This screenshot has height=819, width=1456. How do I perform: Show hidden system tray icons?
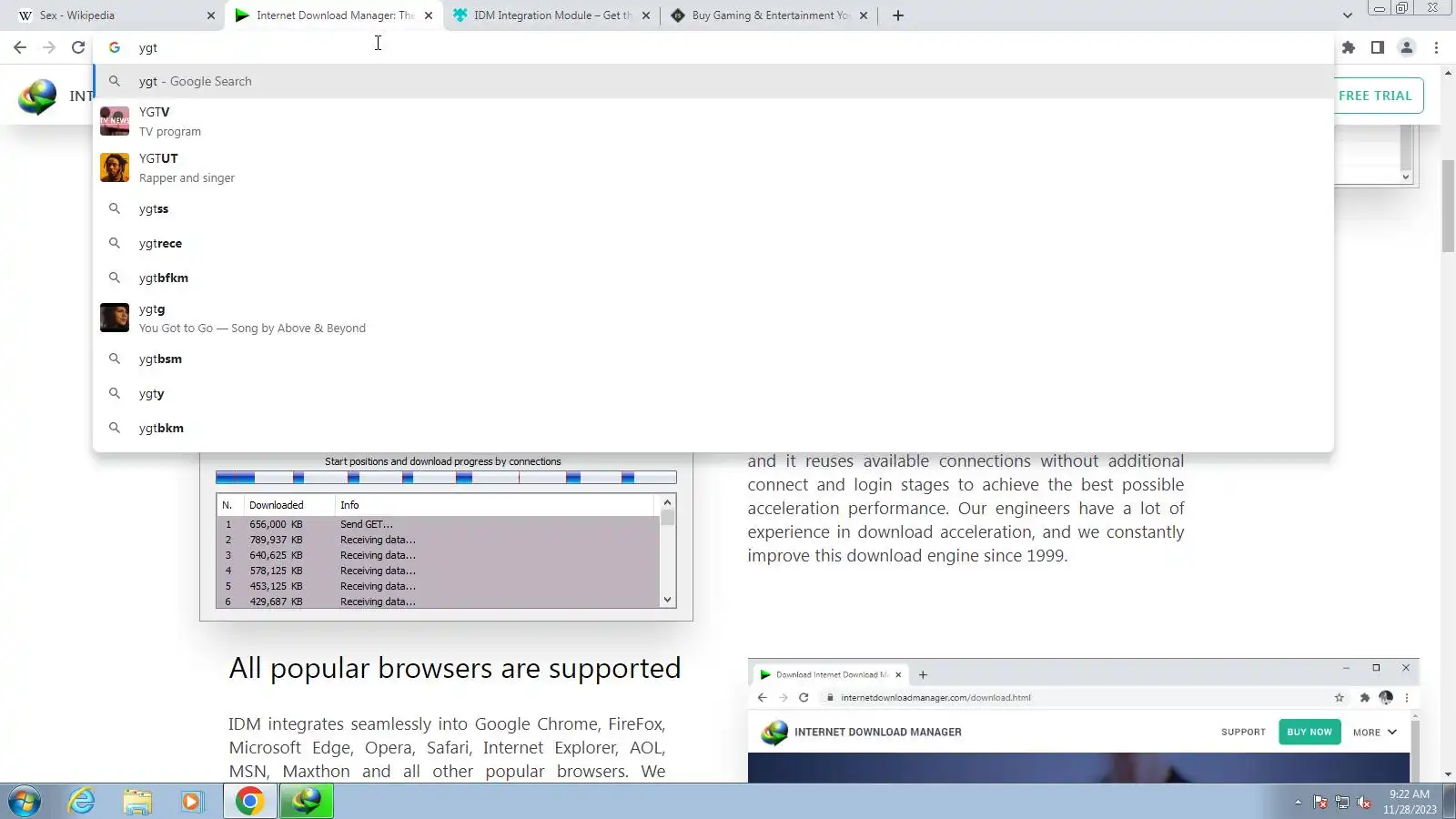tap(1298, 803)
